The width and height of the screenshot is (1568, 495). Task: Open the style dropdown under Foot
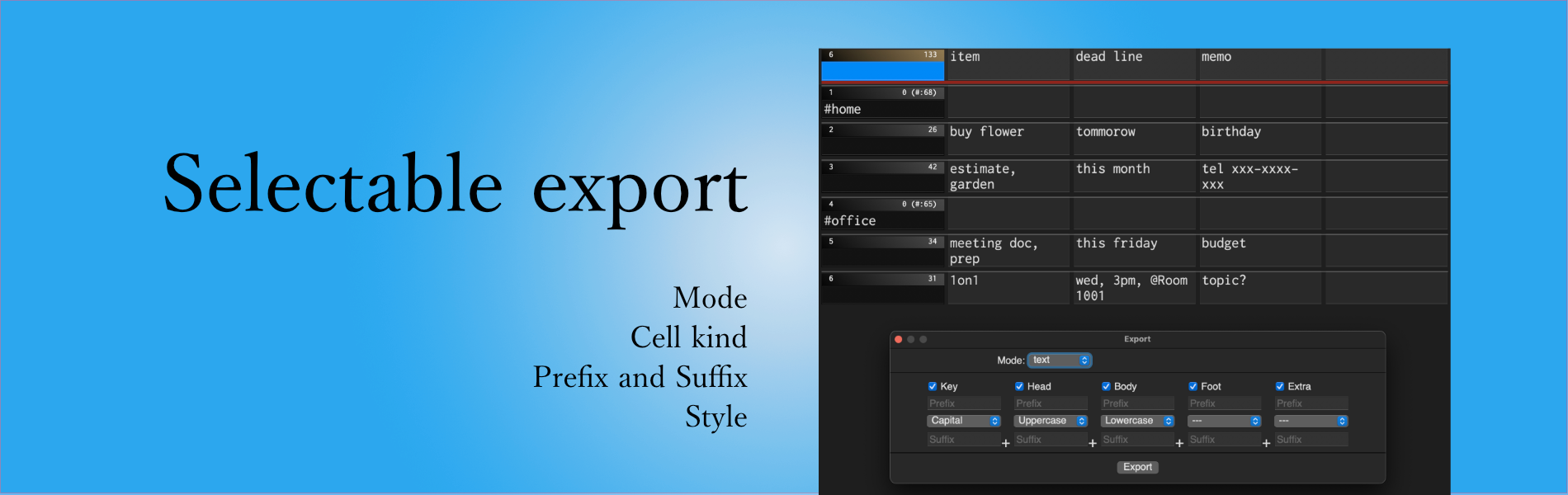(1225, 421)
